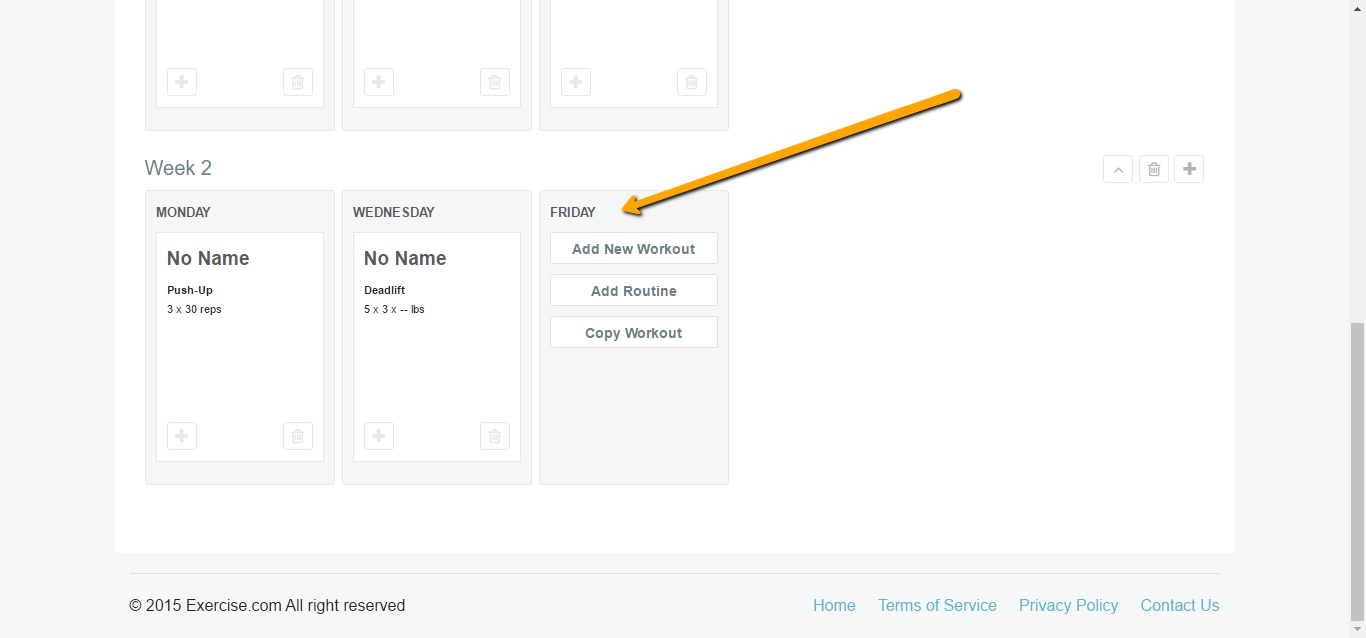This screenshot has width=1366, height=638.
Task: Delete Week 2 with the header trash icon
Action: [1153, 169]
